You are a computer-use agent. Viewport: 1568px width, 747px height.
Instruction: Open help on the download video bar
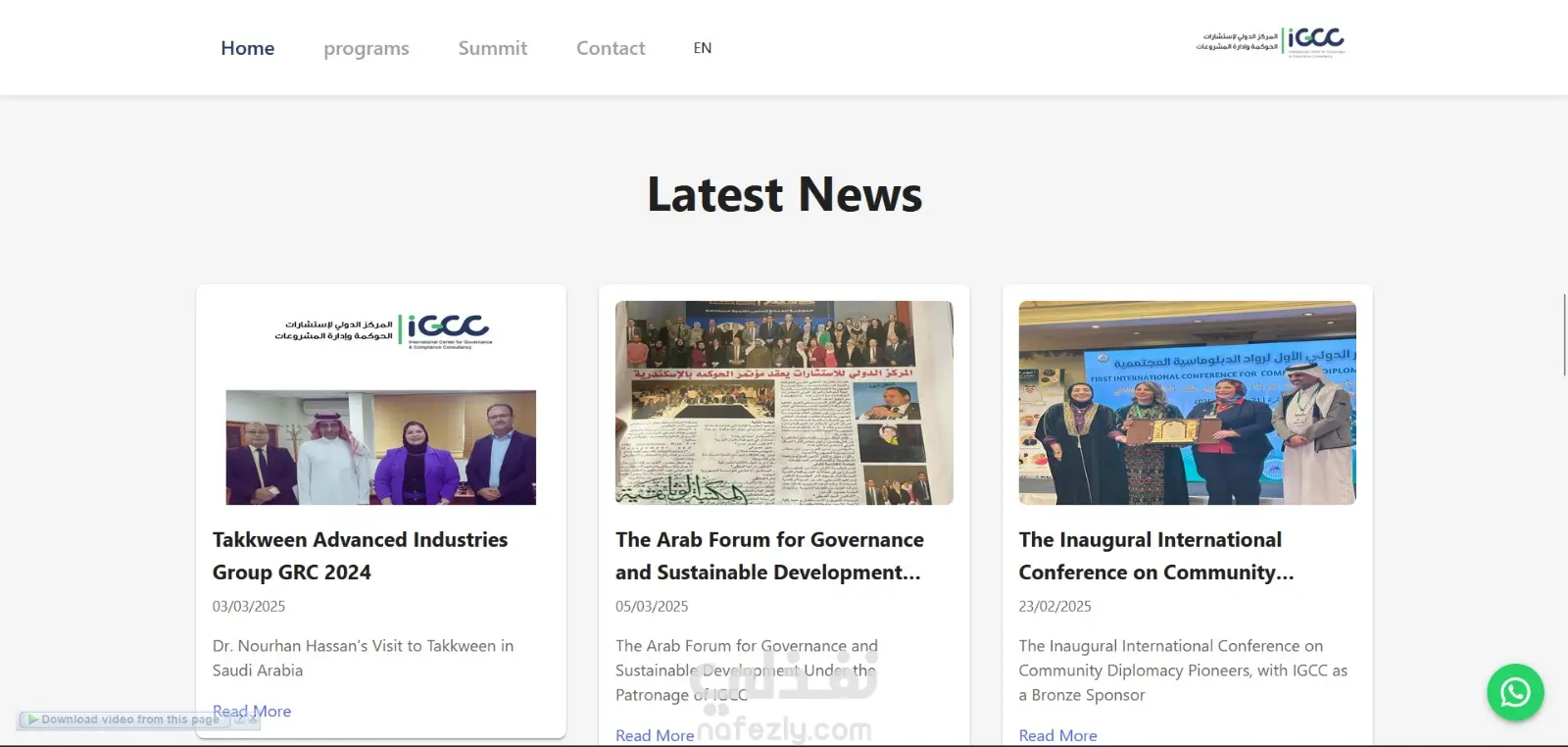pos(240,720)
